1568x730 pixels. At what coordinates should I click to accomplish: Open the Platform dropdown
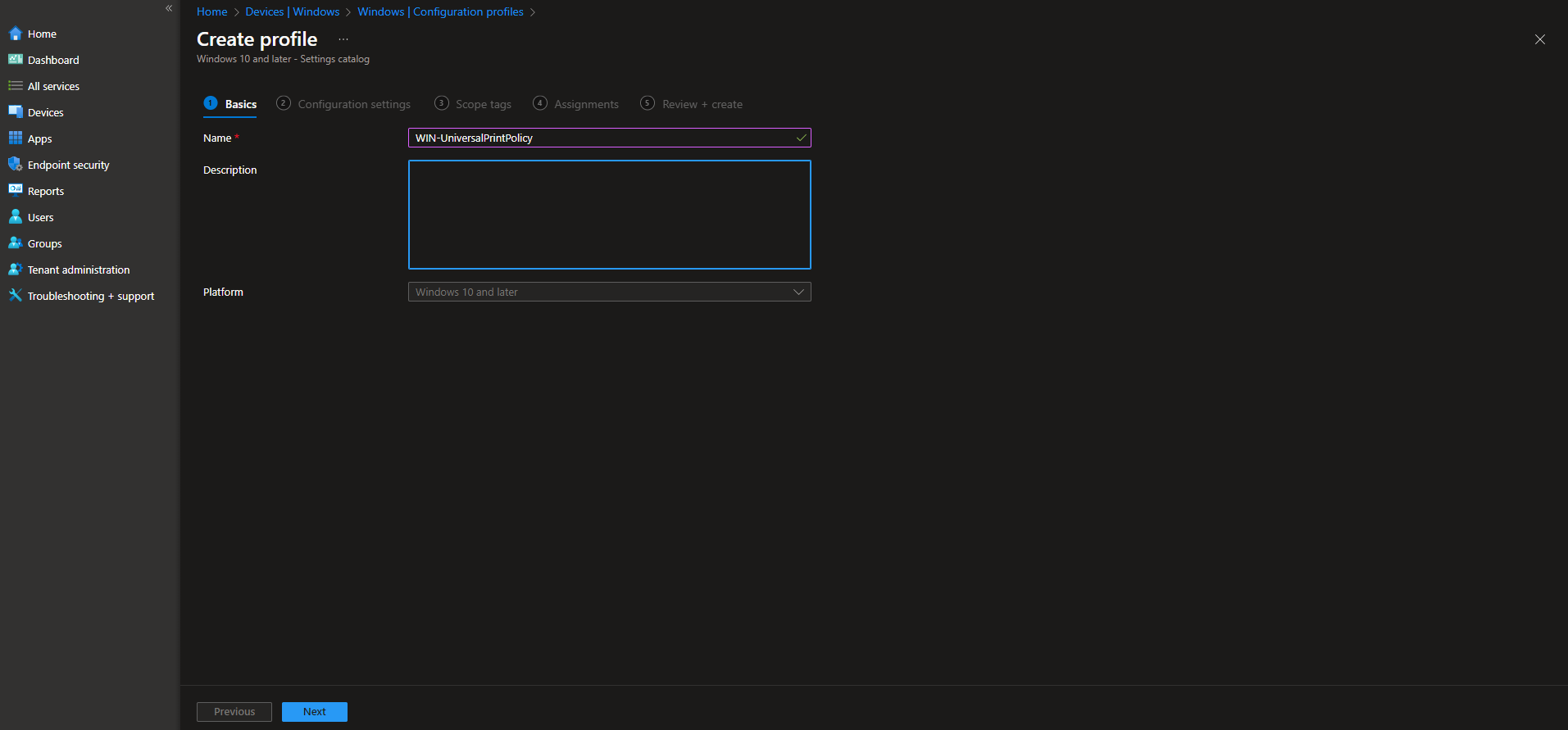pyautogui.click(x=610, y=292)
